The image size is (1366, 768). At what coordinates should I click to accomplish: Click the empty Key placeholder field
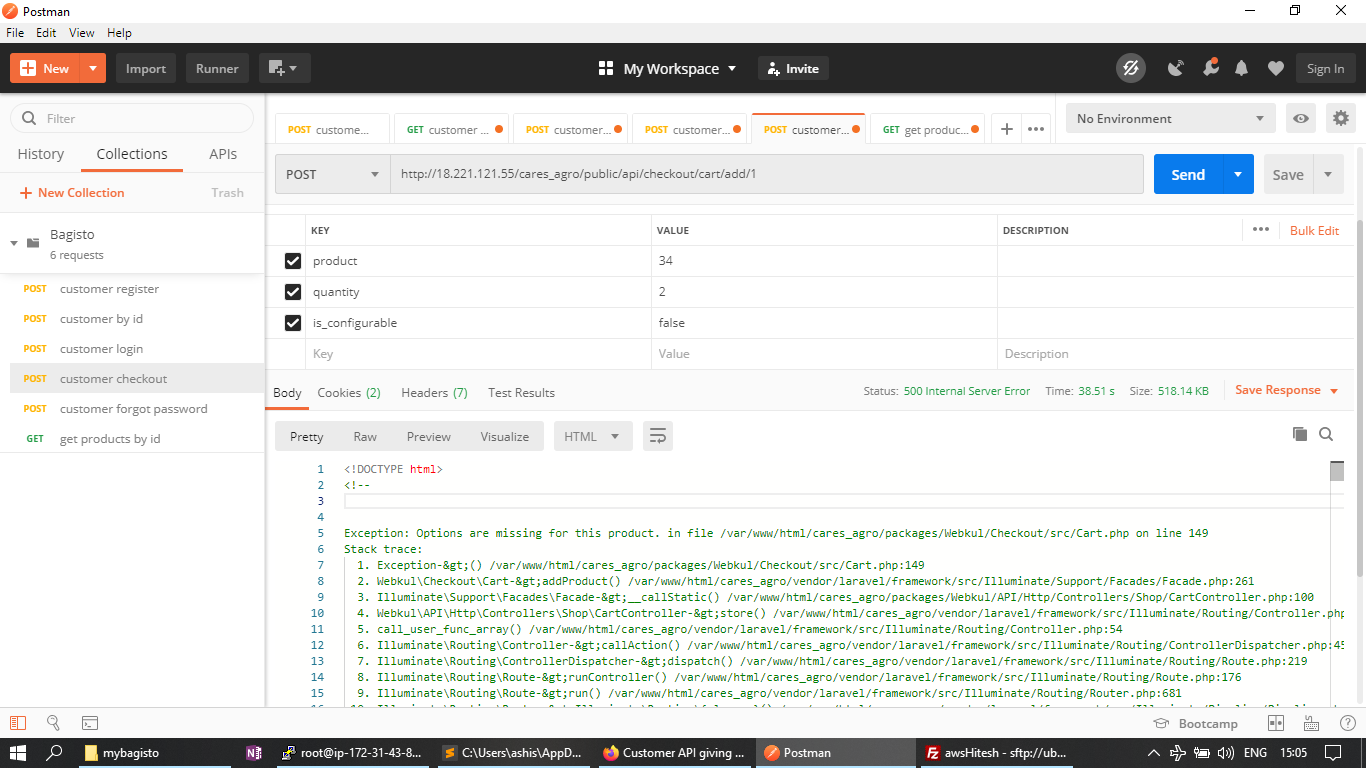(478, 354)
